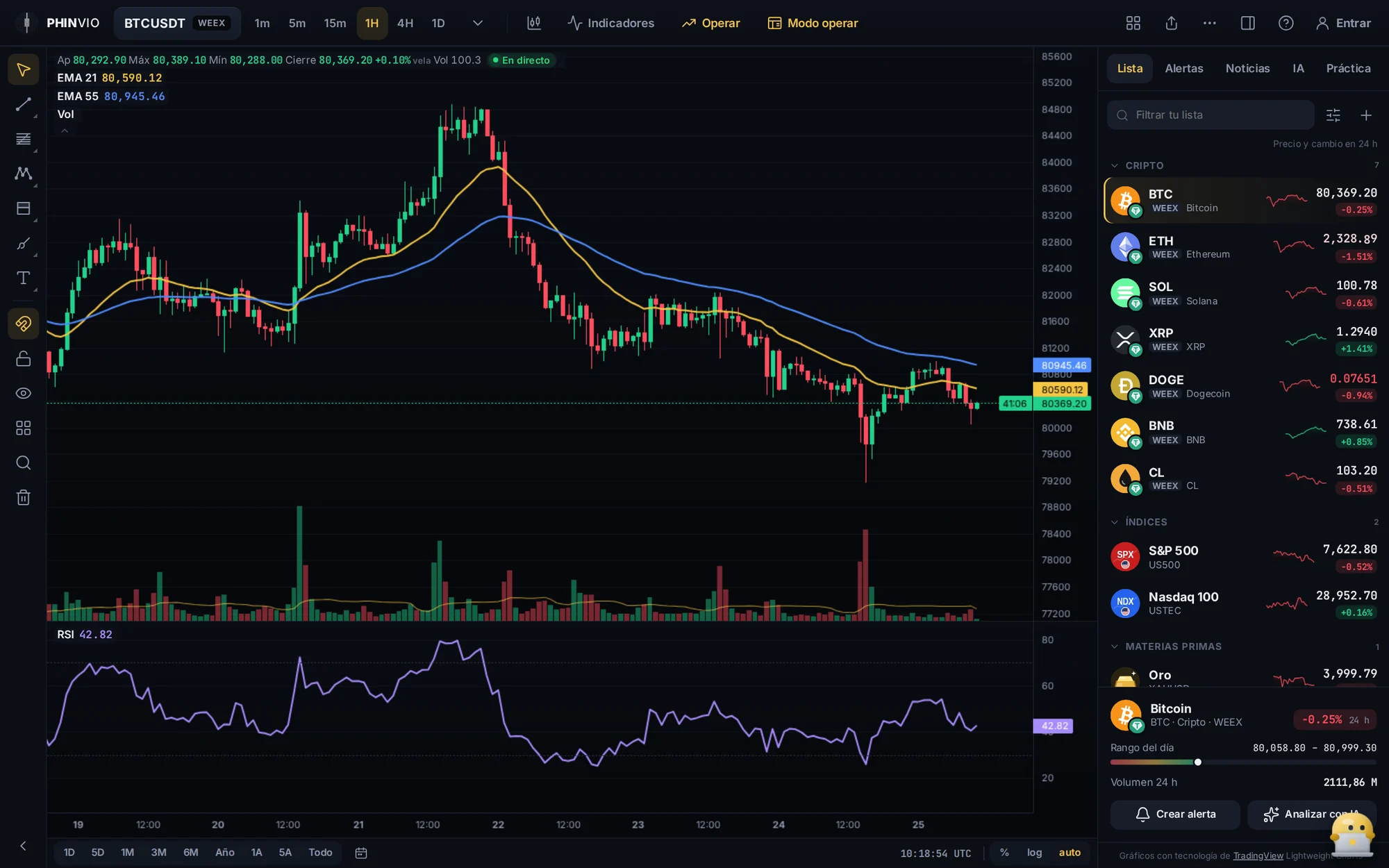Switch to the 15m timeframe
Screen dimensions: 1389x868
335,23
